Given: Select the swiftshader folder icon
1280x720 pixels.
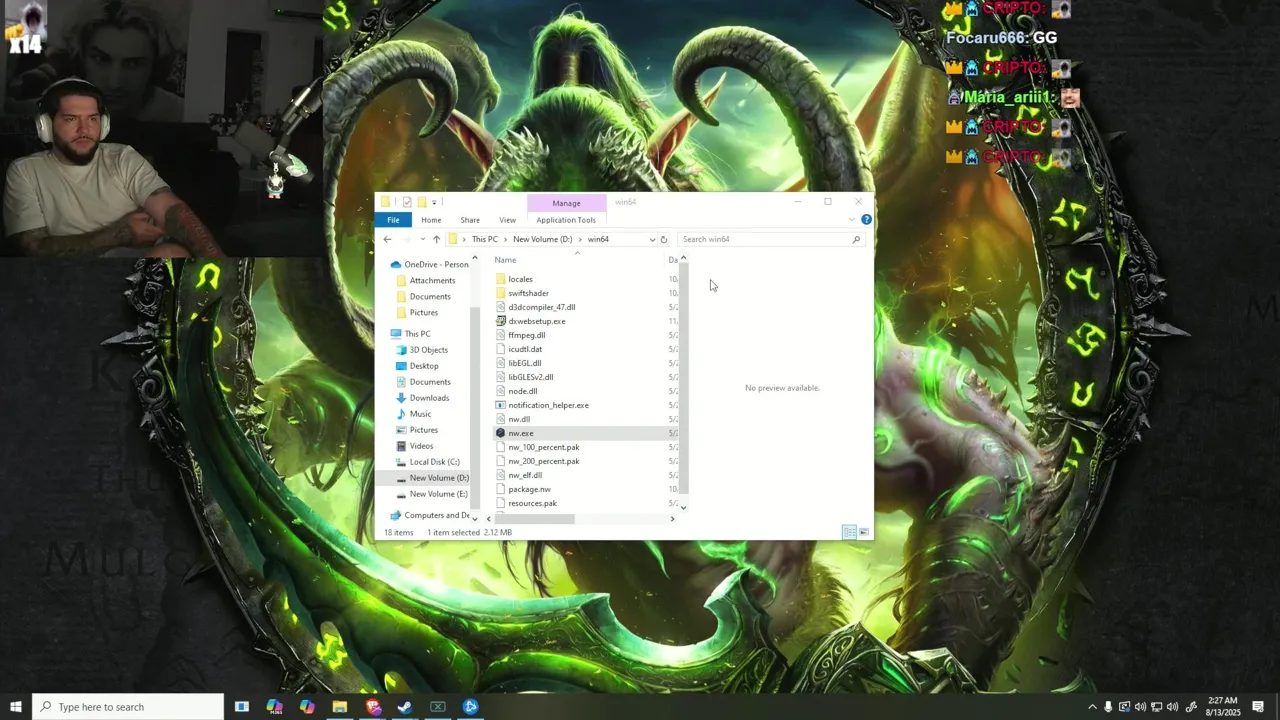Looking at the screenshot, I should pyautogui.click(x=501, y=293).
